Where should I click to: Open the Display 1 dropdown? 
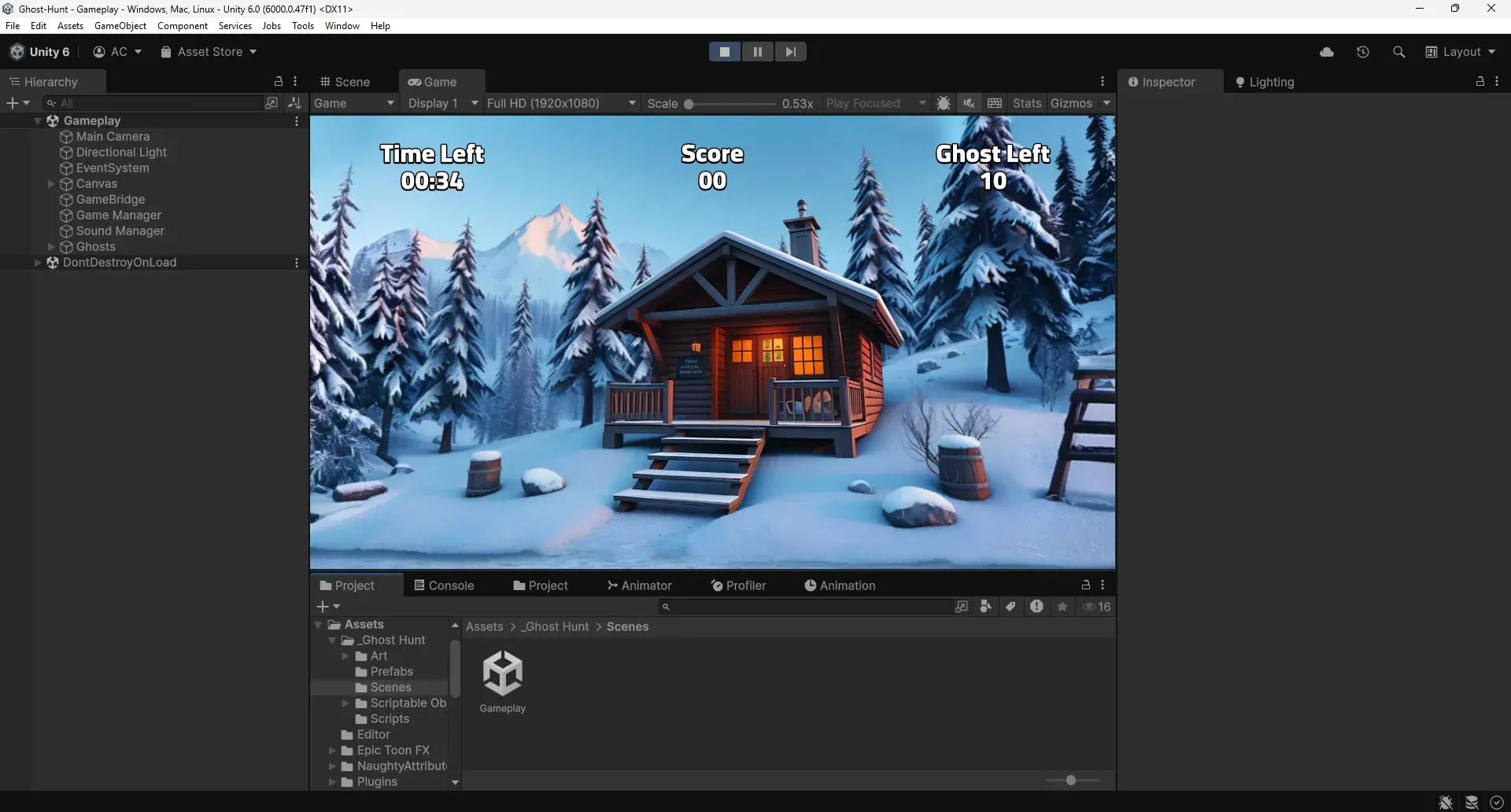coord(442,103)
